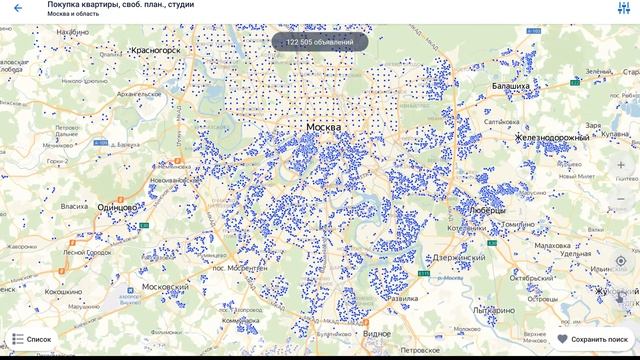Viewport: 640px width, 360px height.
Task: Click the Малаховка map label
Action: pos(552,246)
